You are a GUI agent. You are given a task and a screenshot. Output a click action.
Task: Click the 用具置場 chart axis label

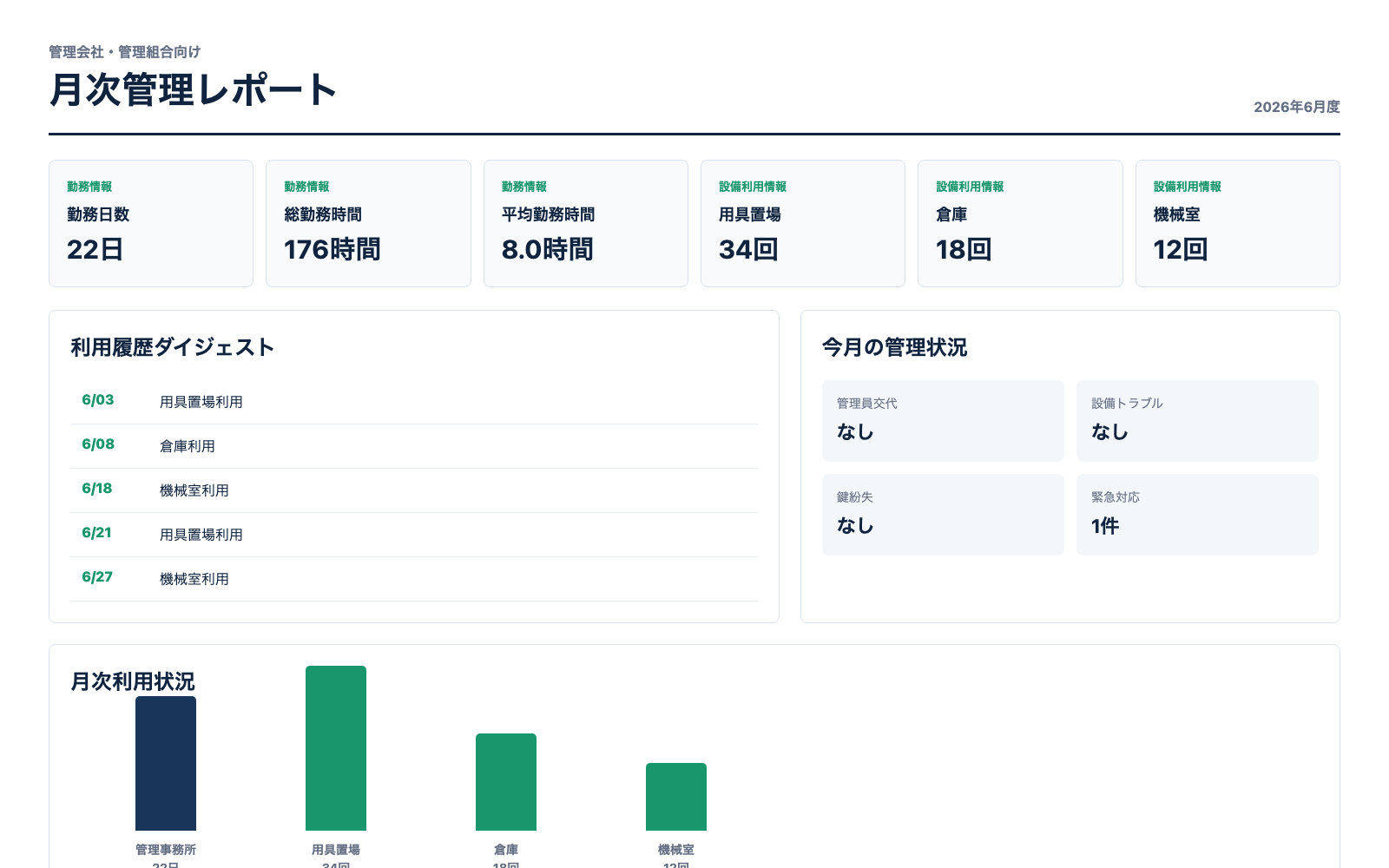[336, 850]
